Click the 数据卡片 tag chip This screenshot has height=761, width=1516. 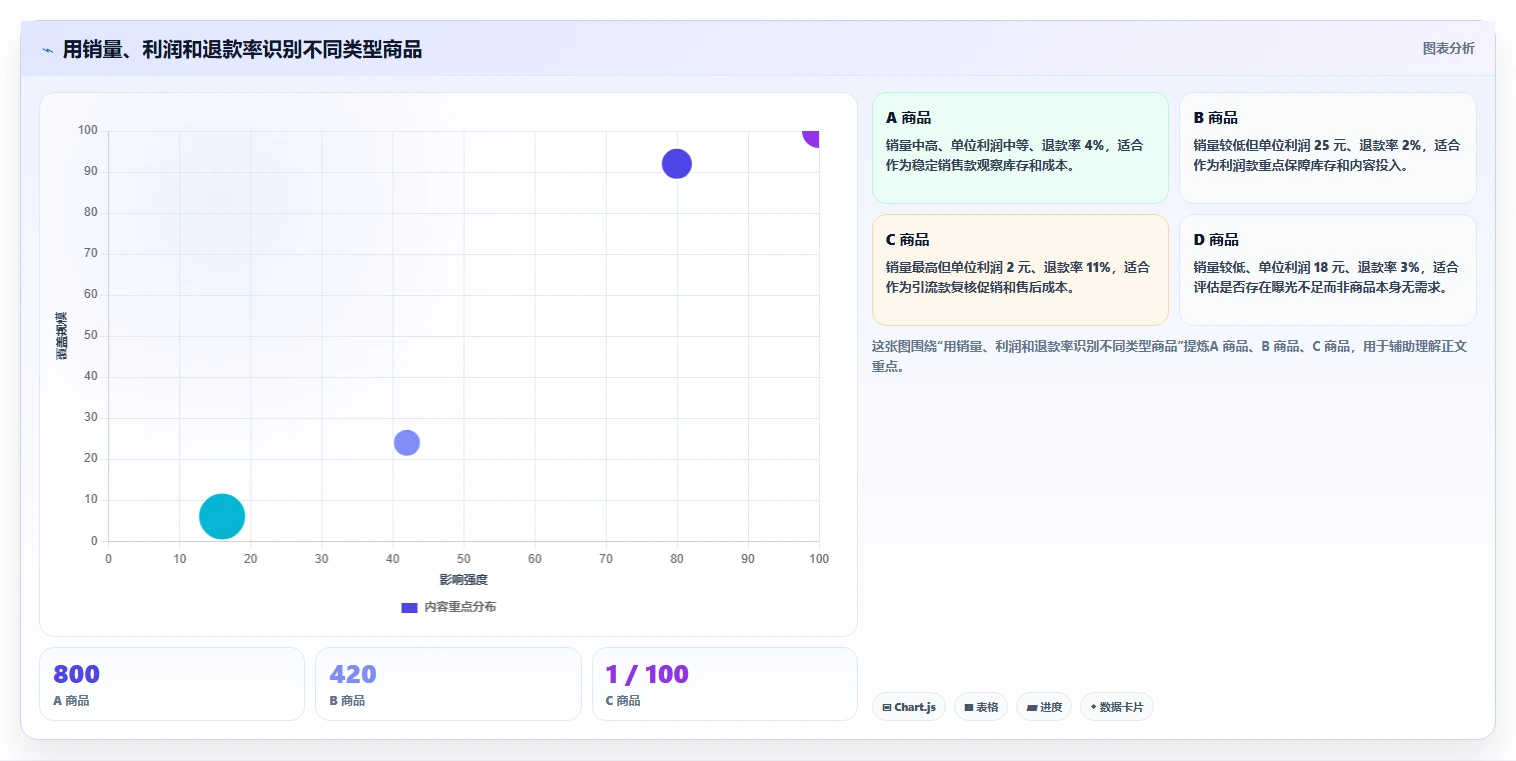1117,707
